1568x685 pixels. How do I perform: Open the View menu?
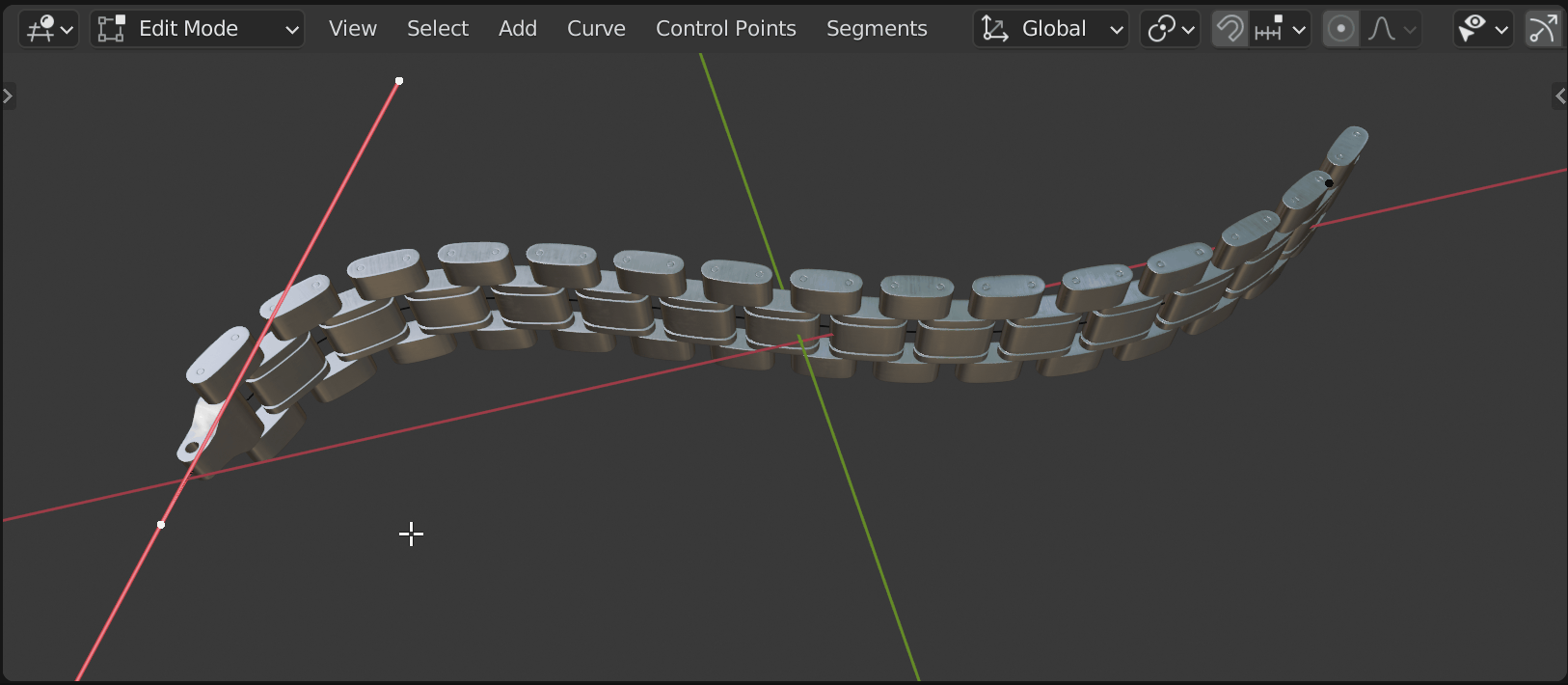(x=353, y=29)
